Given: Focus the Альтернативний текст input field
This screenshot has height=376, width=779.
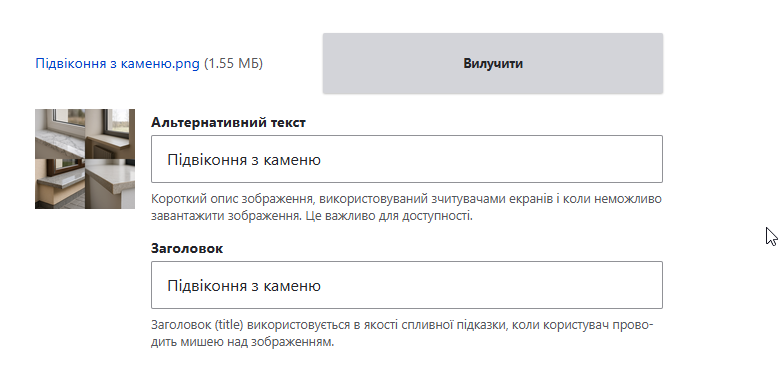Looking at the screenshot, I should [x=406, y=159].
